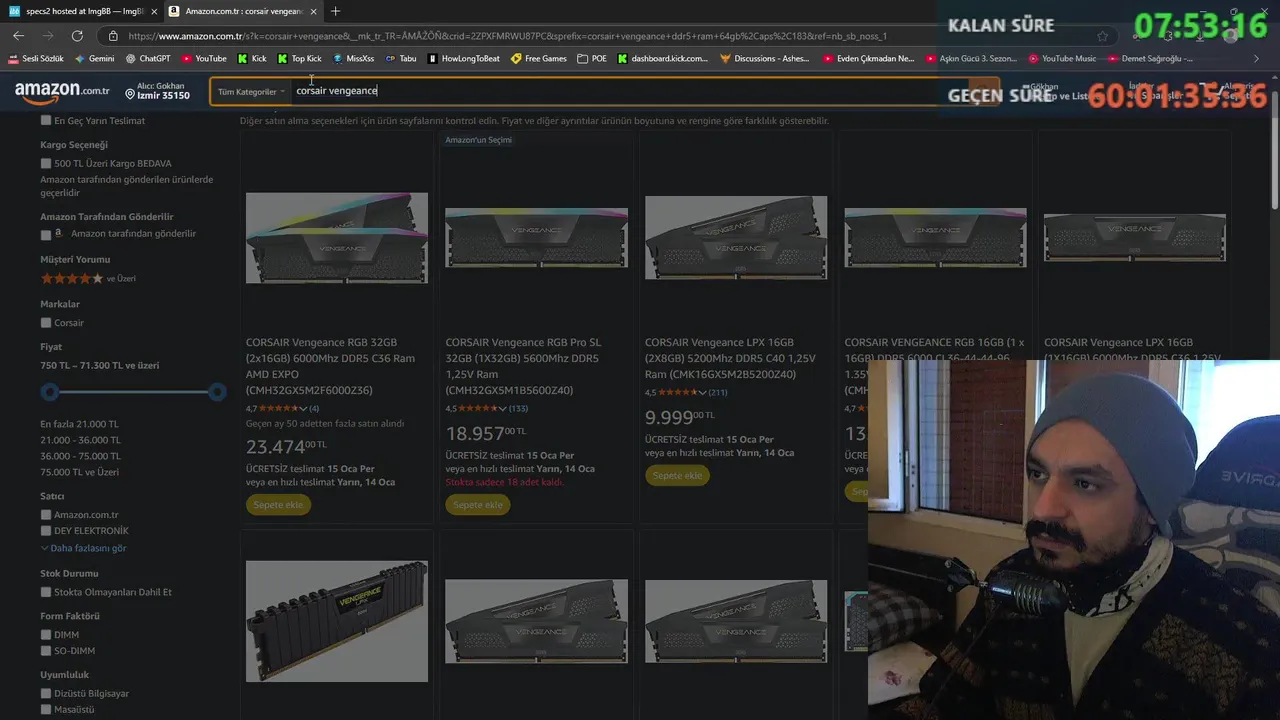Open the Tabu bookmark
Screen dimensions: 1280x720
(401, 59)
